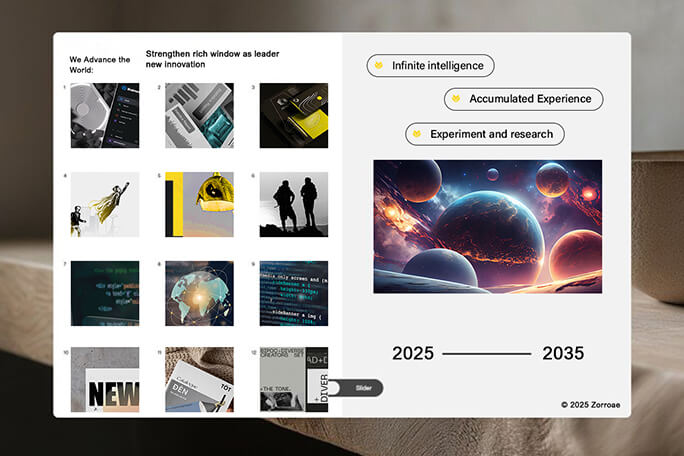Image resolution: width=684 pixels, height=456 pixels.
Task: Open thumbnail 4 with caped superhero figure
Action: 105,204
